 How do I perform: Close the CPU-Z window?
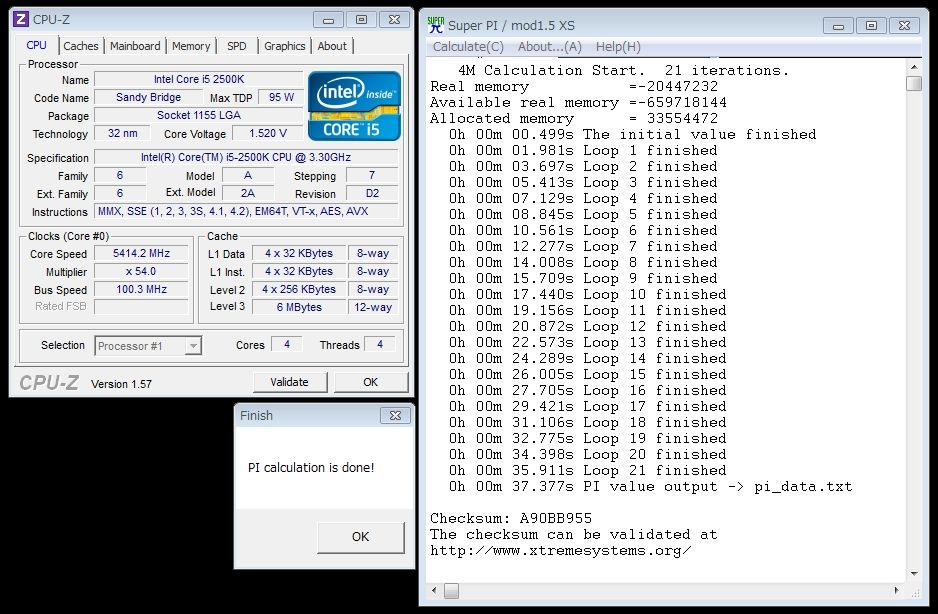pyautogui.click(x=394, y=20)
